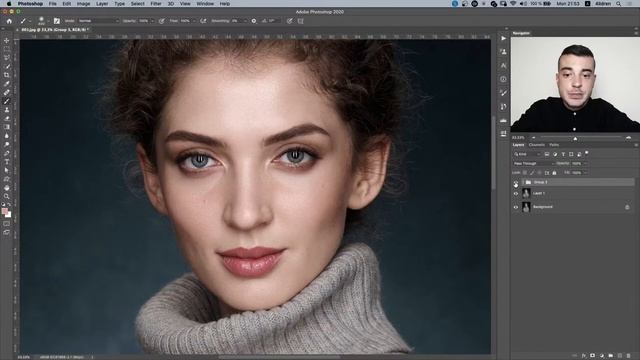Select the Hand tool
Image resolution: width=640 pixels, height=360 pixels.
pos(7,188)
